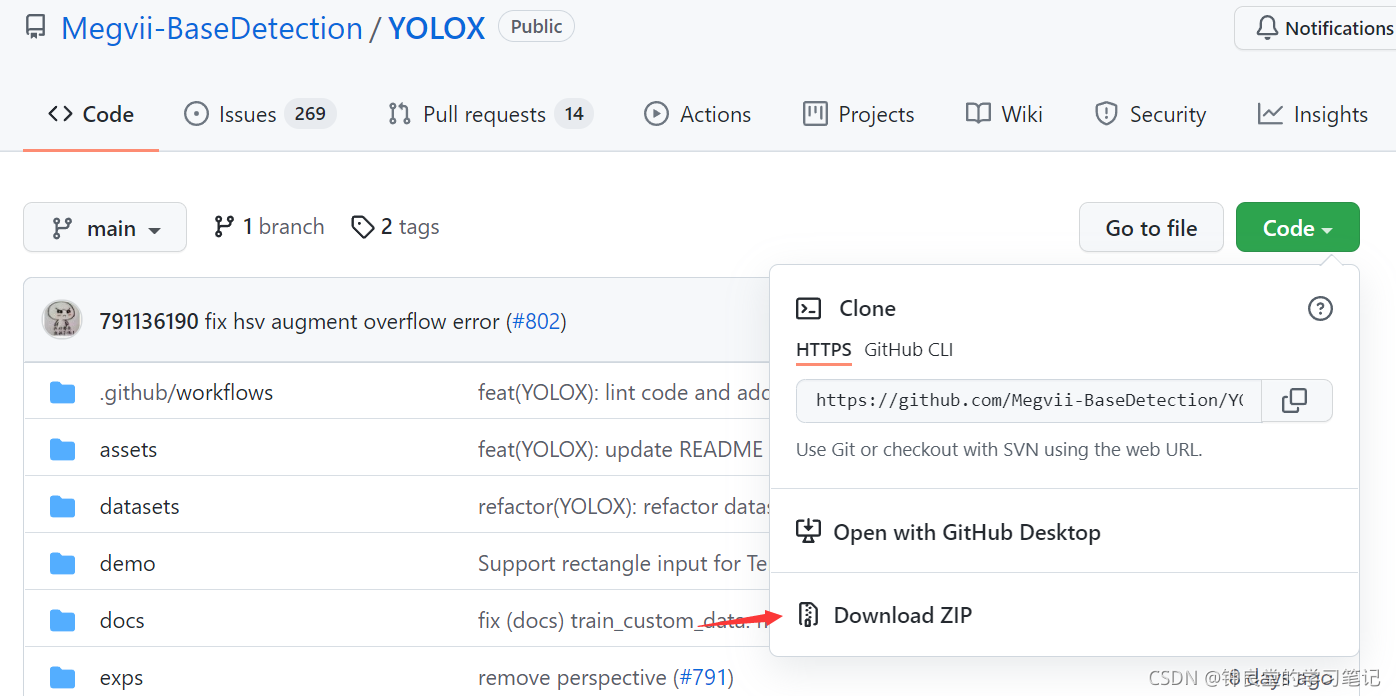Open the .github/workflows folder
The width and height of the screenshot is (1396, 696).
186,392
